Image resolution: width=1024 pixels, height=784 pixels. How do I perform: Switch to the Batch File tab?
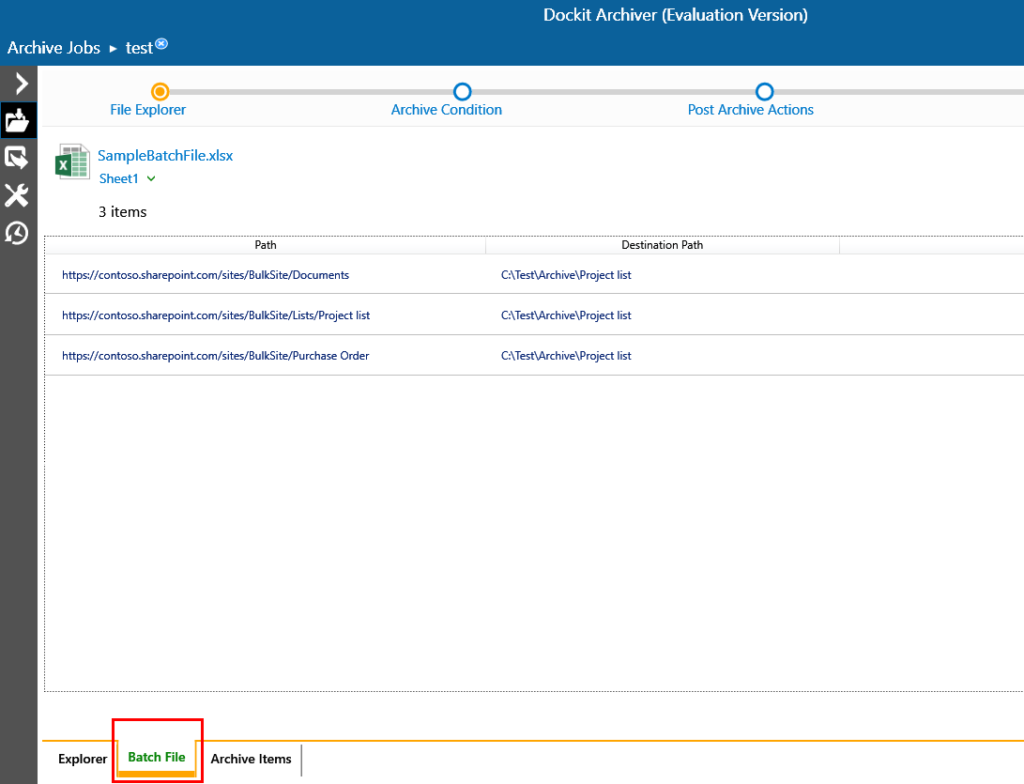[x=157, y=757]
